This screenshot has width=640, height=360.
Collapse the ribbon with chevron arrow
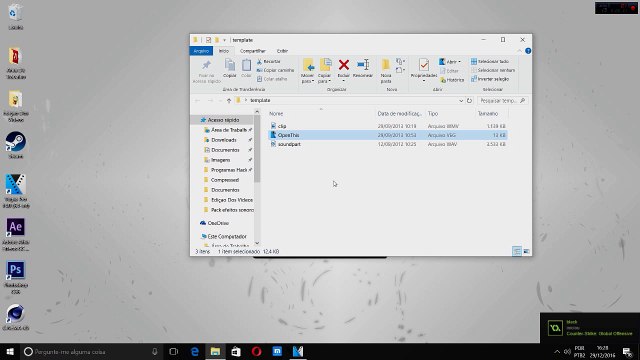[x=519, y=51]
